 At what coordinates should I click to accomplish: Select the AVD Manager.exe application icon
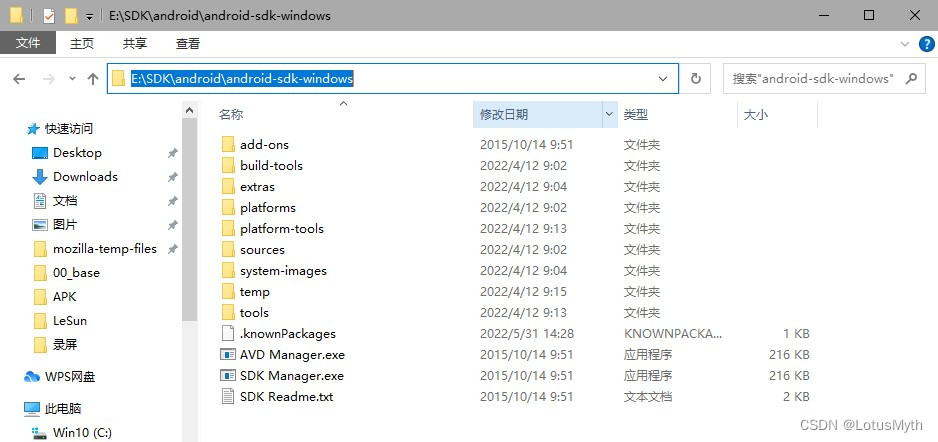[228, 354]
